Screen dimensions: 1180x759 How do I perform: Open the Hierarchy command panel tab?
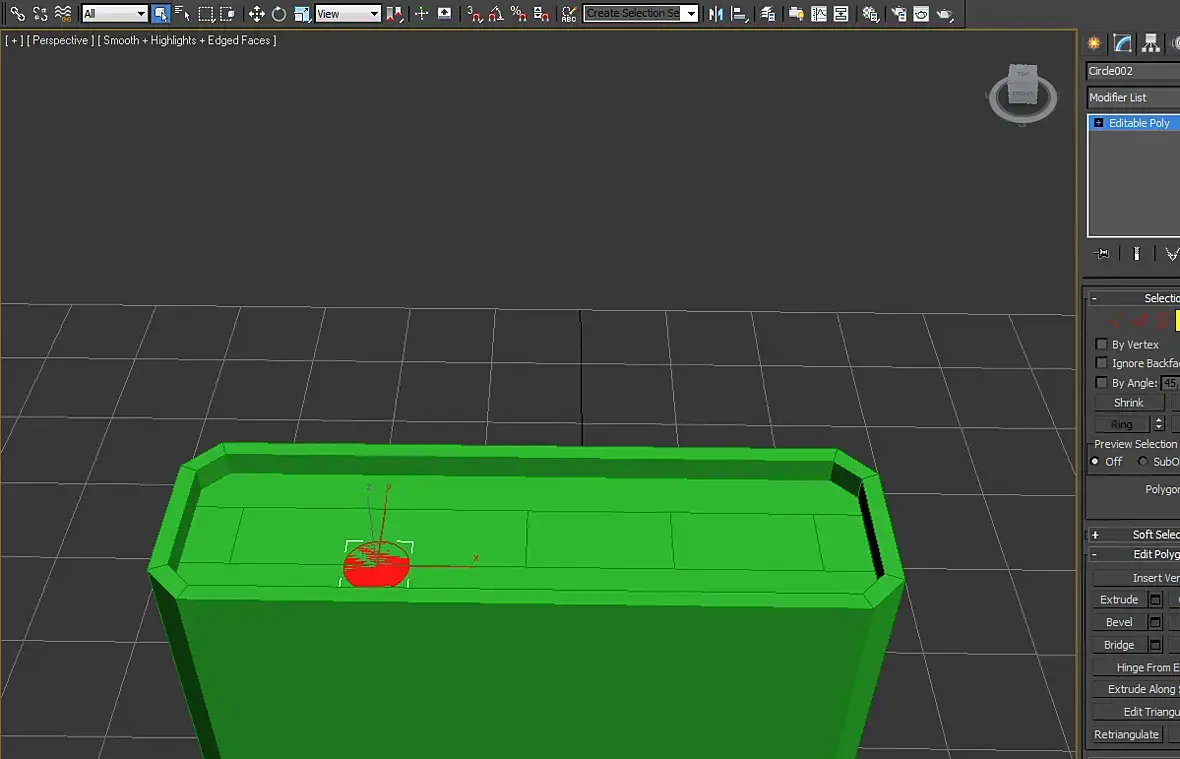(1150, 44)
